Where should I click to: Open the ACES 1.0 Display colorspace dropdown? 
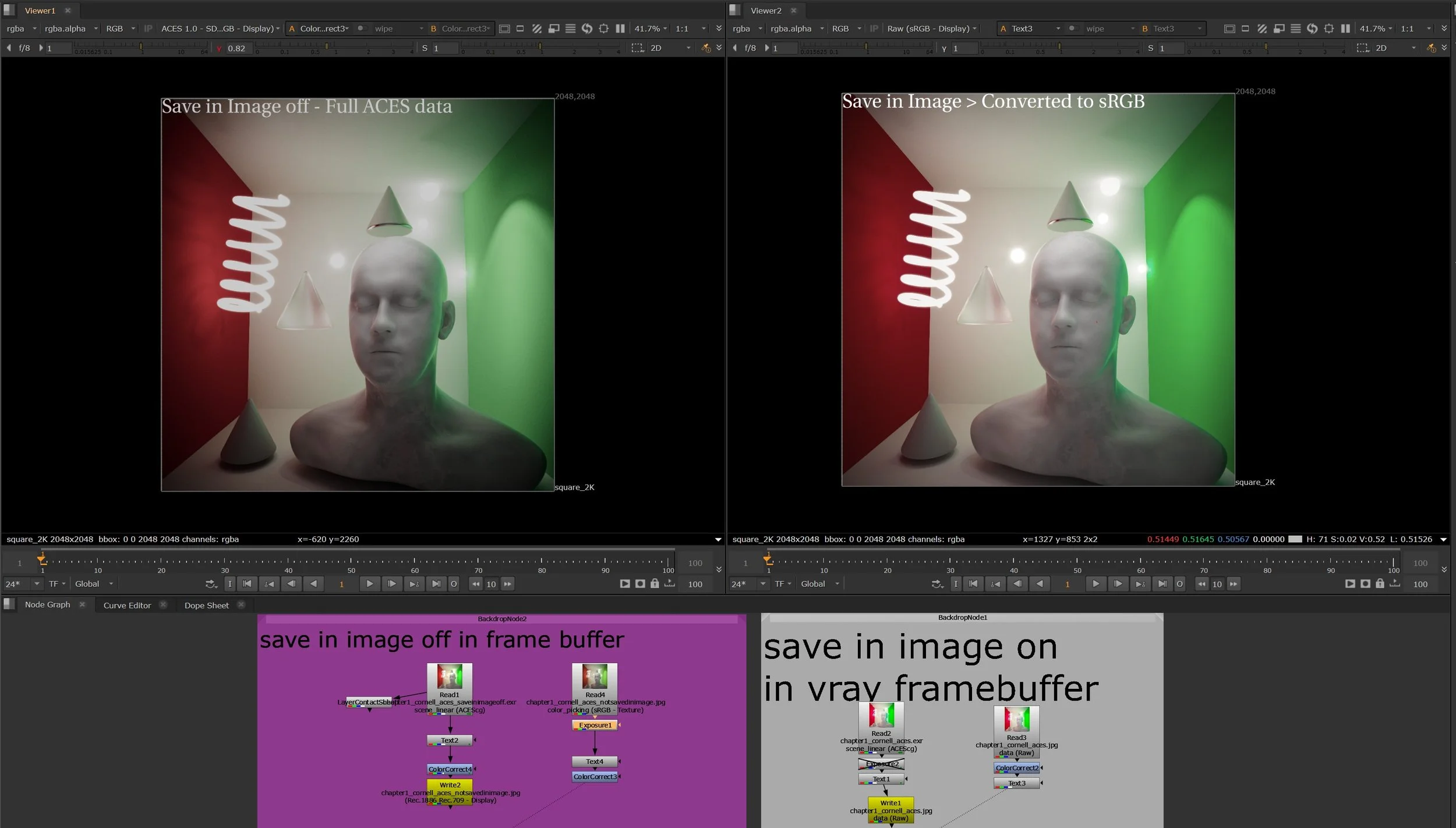tap(218, 28)
